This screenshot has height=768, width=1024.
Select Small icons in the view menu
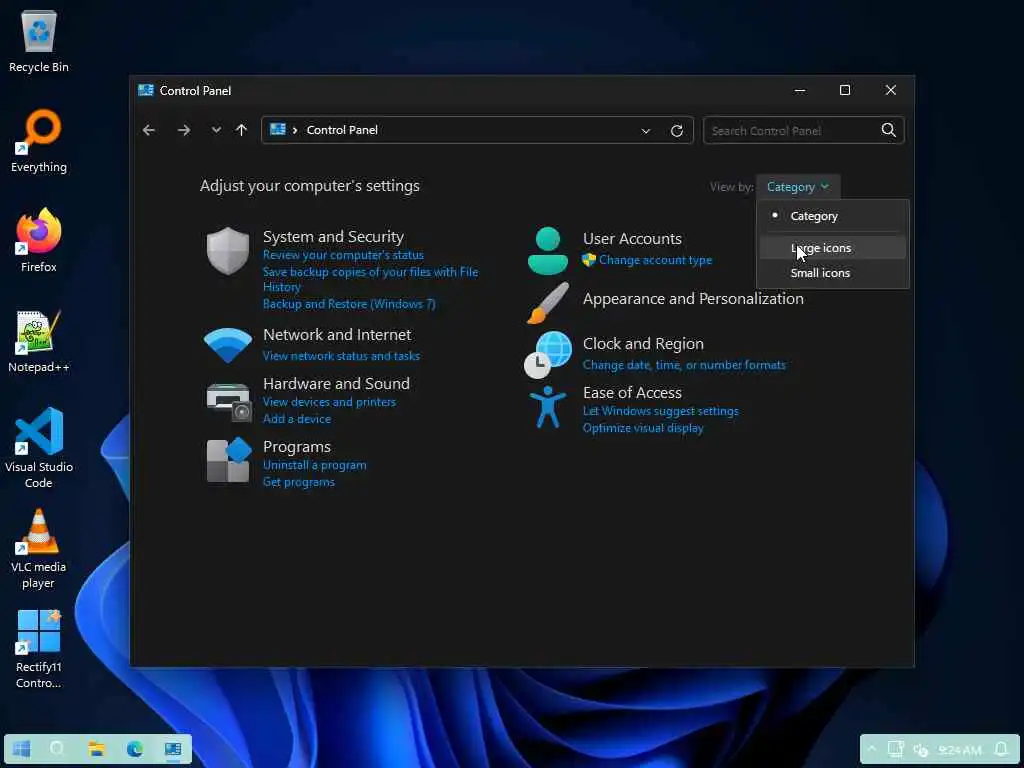pos(833,273)
